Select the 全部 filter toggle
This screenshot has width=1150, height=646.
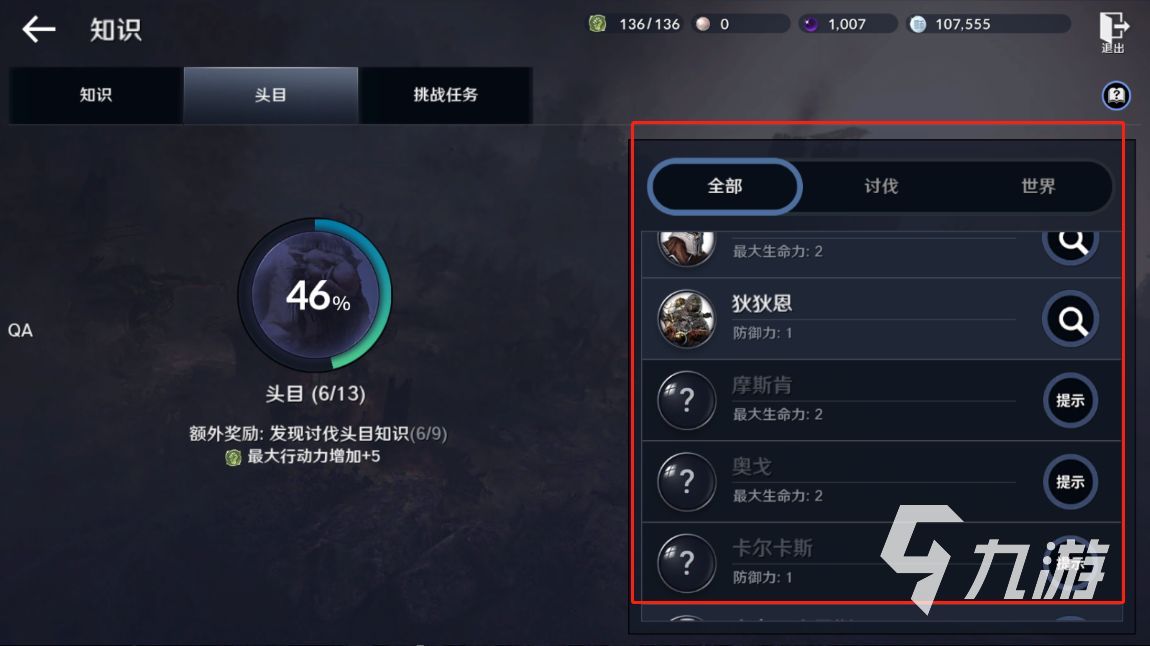725,186
